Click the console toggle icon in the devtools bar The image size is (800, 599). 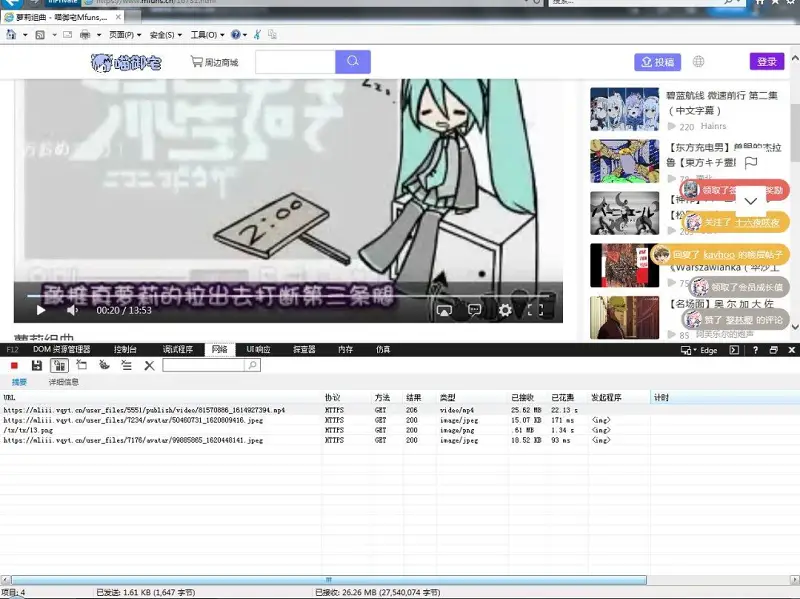734,350
